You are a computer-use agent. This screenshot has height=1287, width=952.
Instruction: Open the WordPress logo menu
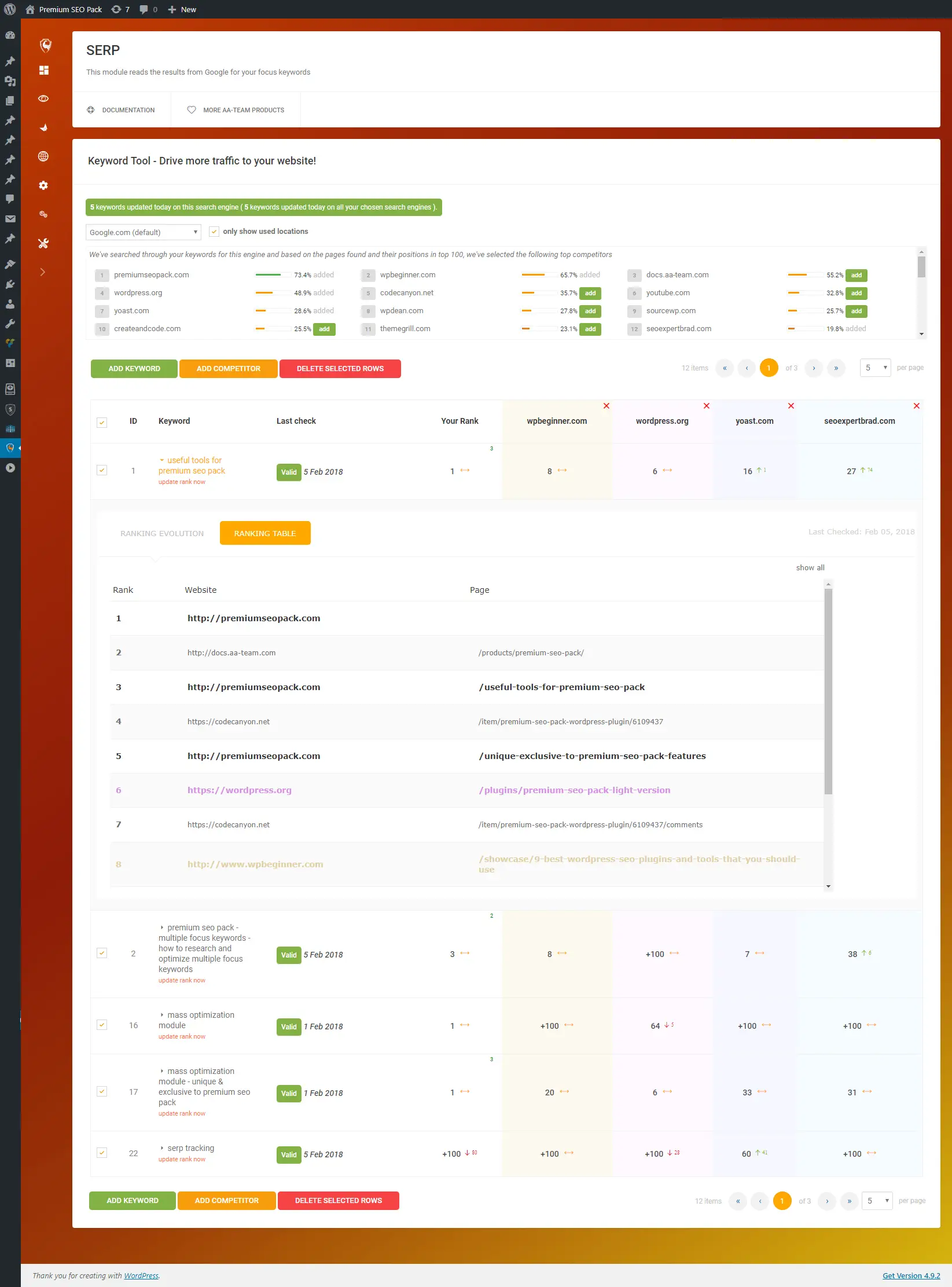tap(10, 9)
